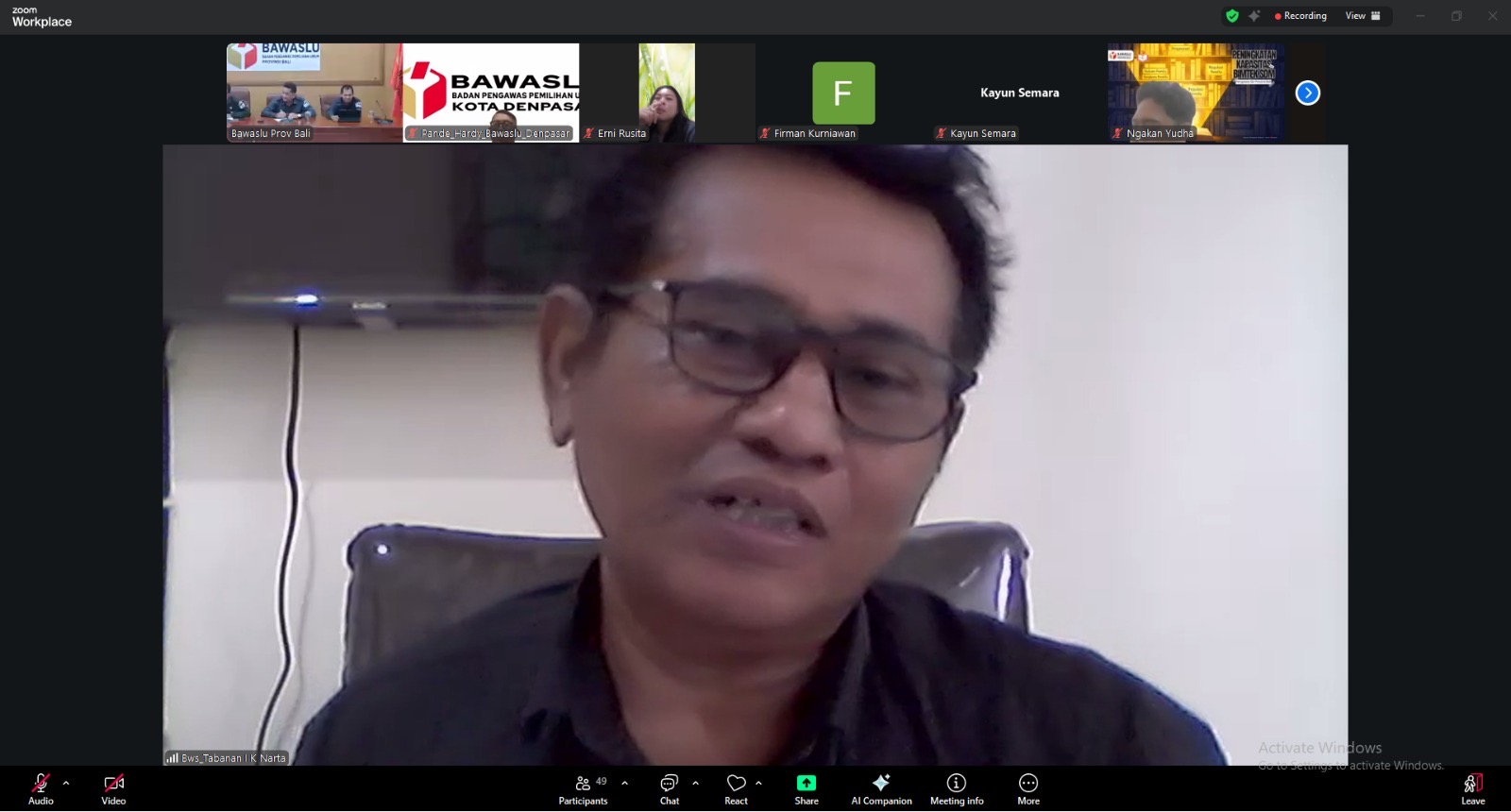Screen dimensions: 1511x812
Task: Open the Chat panel
Action: (x=669, y=788)
